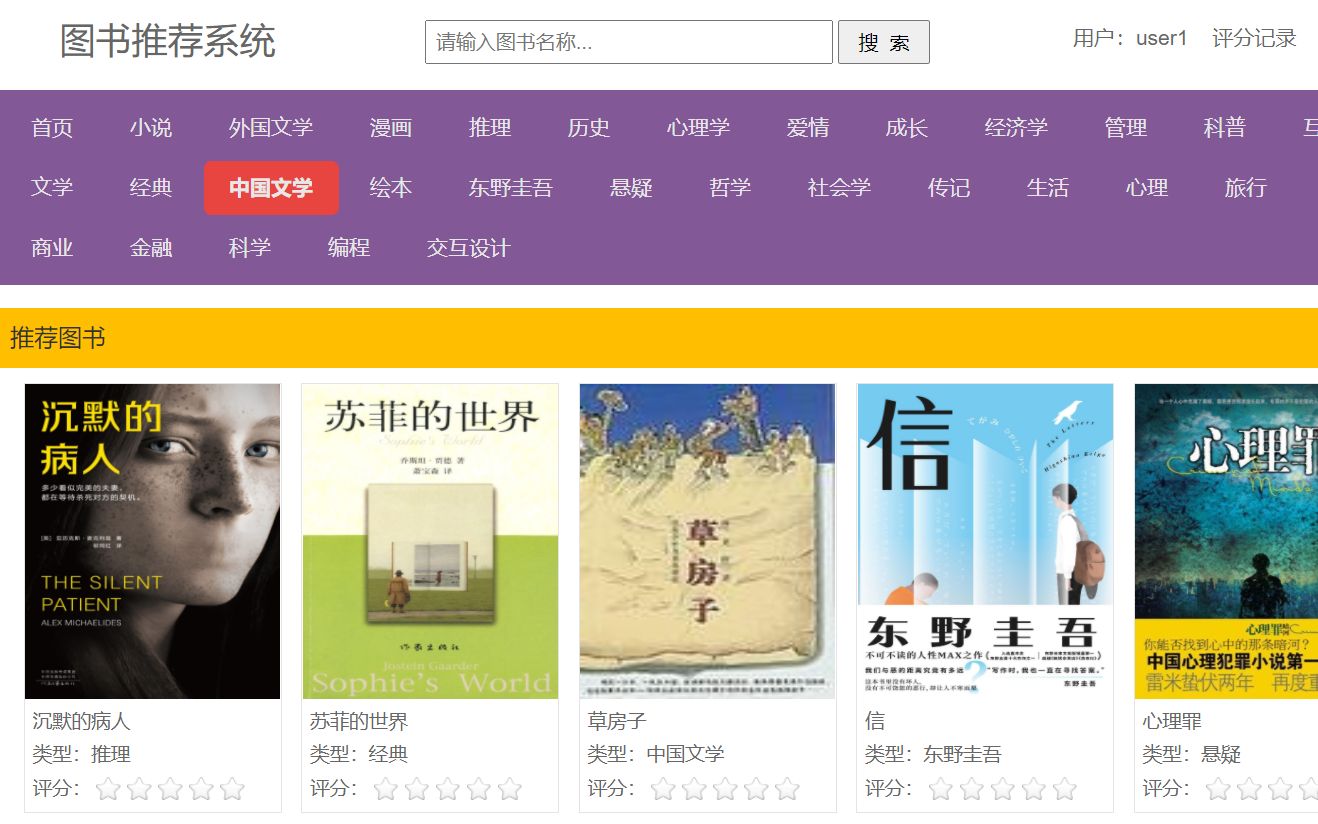
Task: Open 心理罪 book cover
Action: tap(1226, 541)
